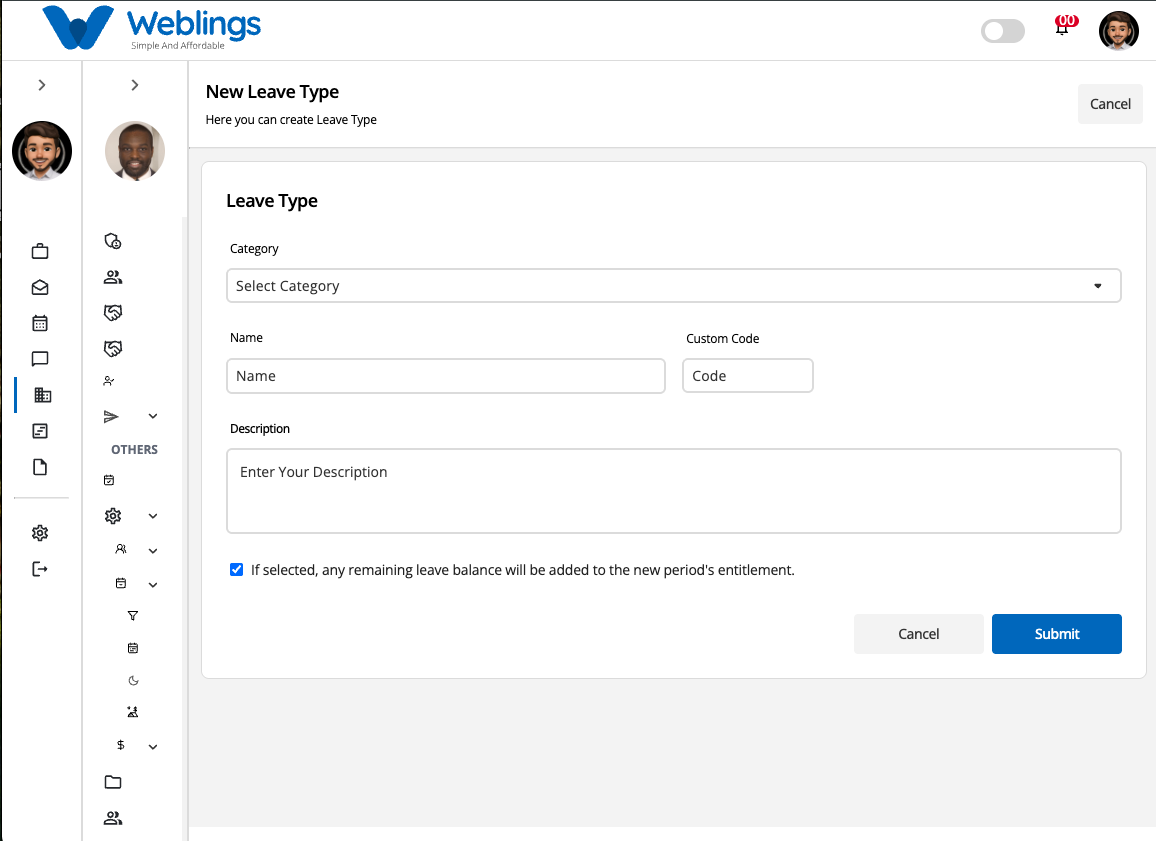Collapse the chevron beside the small calendar icon

click(153, 584)
